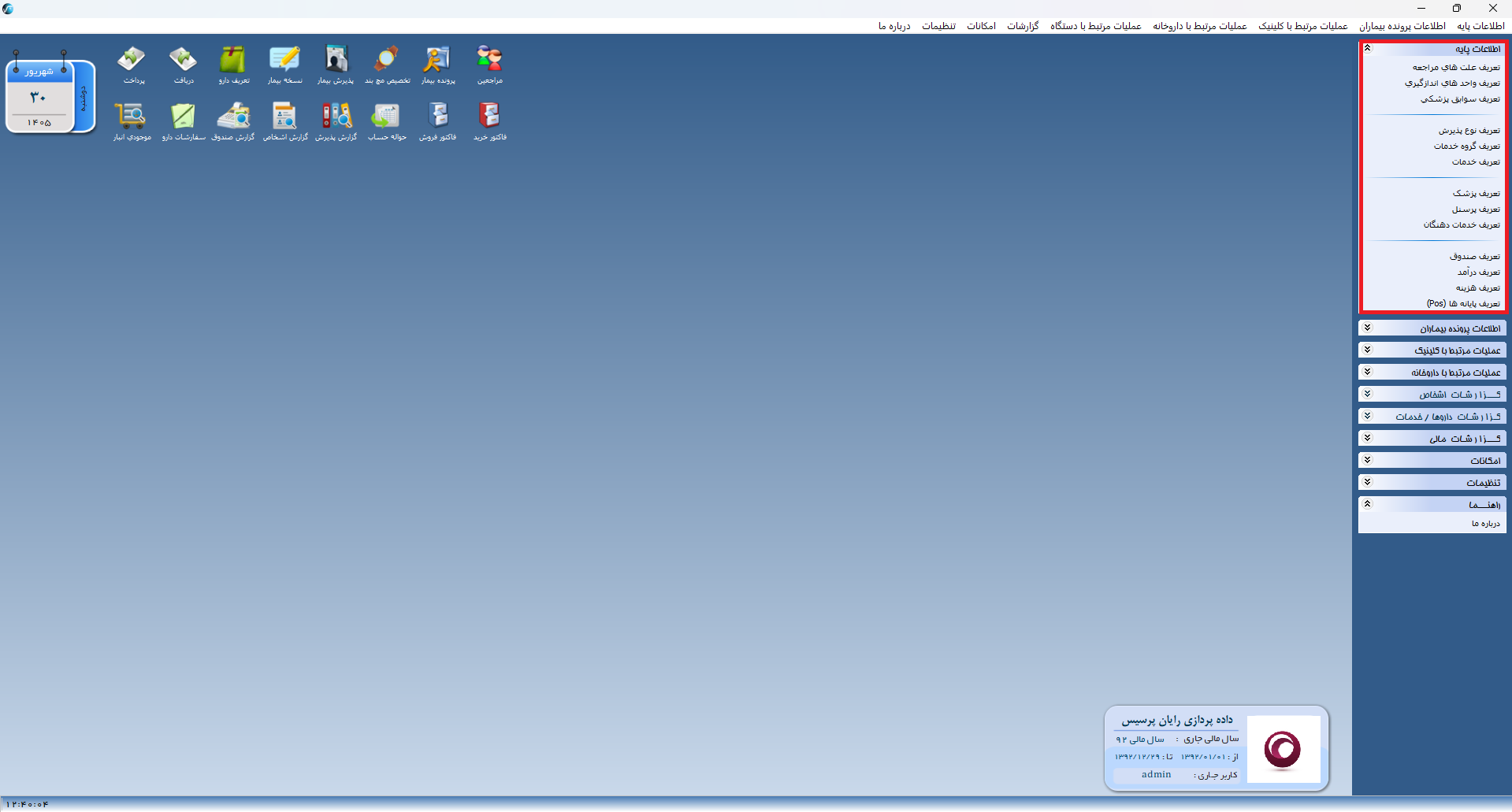Expand the گزارشات اشخاص sidebar section
The image size is (1512, 812).
tap(1368, 394)
